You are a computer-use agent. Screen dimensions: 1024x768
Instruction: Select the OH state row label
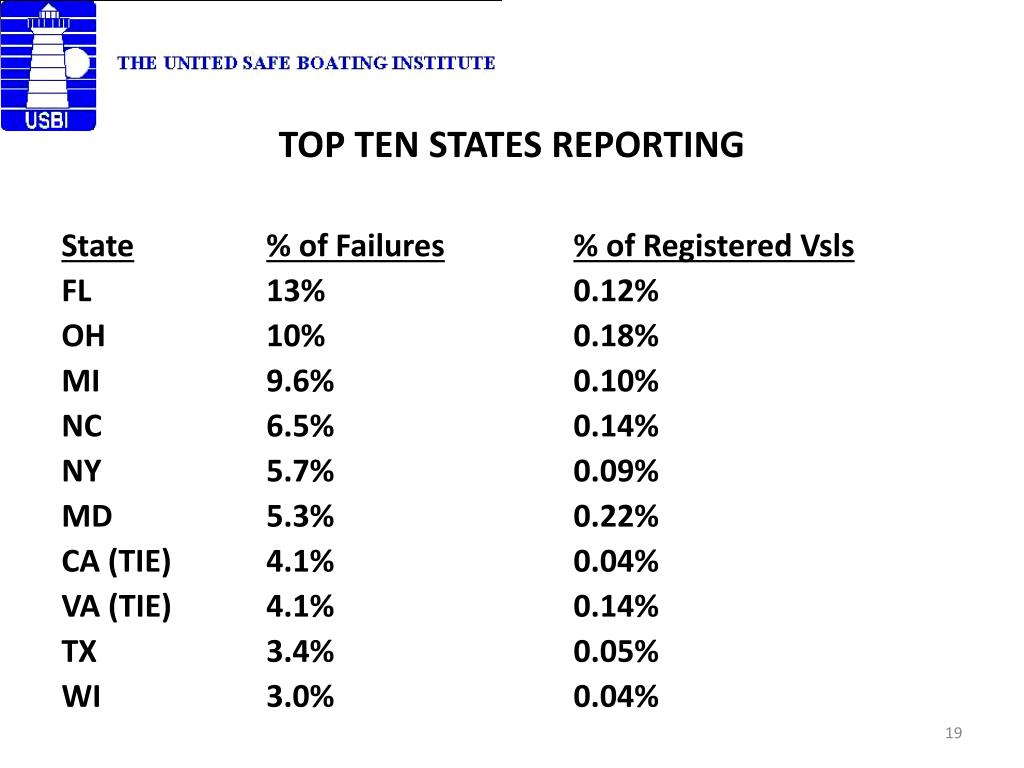(x=83, y=336)
